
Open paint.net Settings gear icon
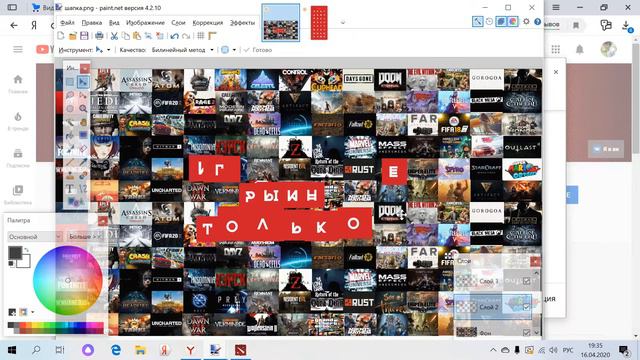pyautogui.click(x=526, y=21)
